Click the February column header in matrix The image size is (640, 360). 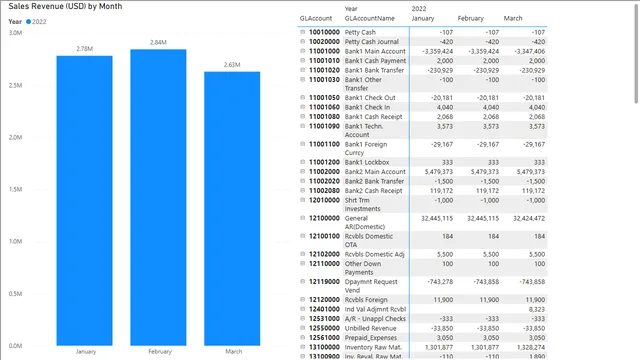coord(471,18)
